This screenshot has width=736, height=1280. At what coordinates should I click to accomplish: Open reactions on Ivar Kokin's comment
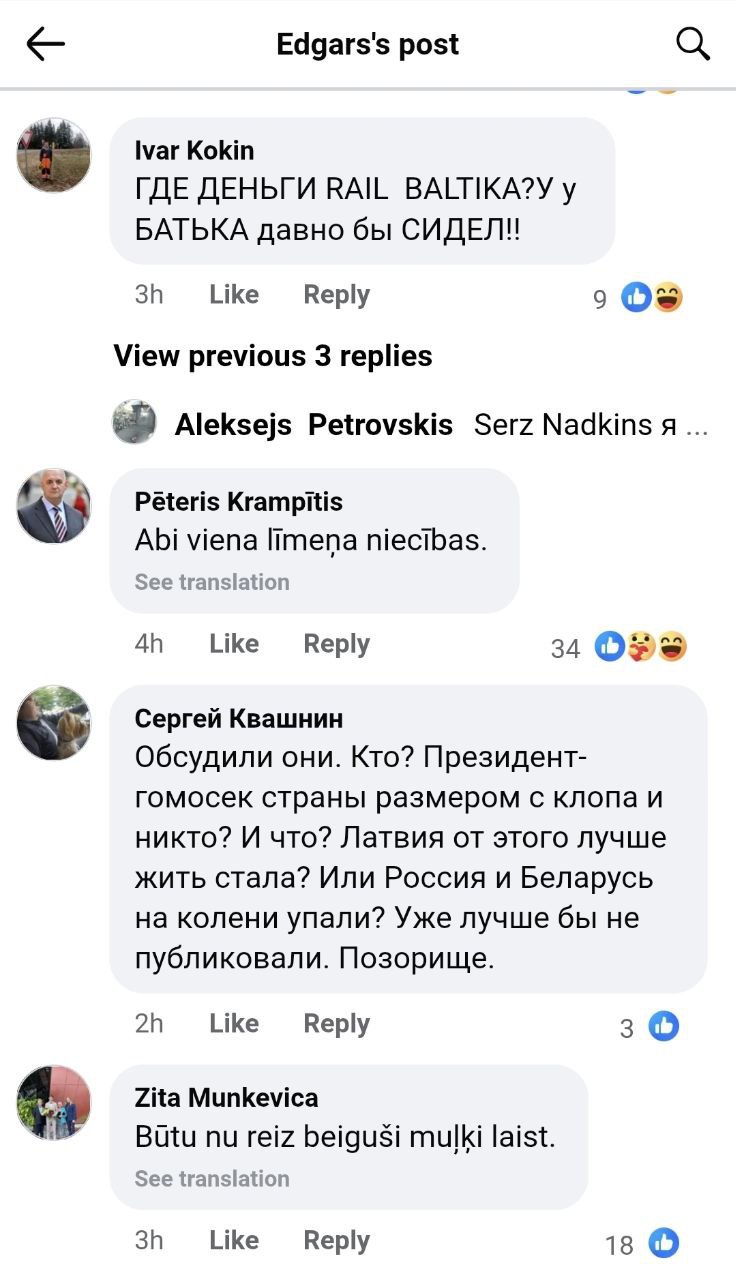click(651, 297)
